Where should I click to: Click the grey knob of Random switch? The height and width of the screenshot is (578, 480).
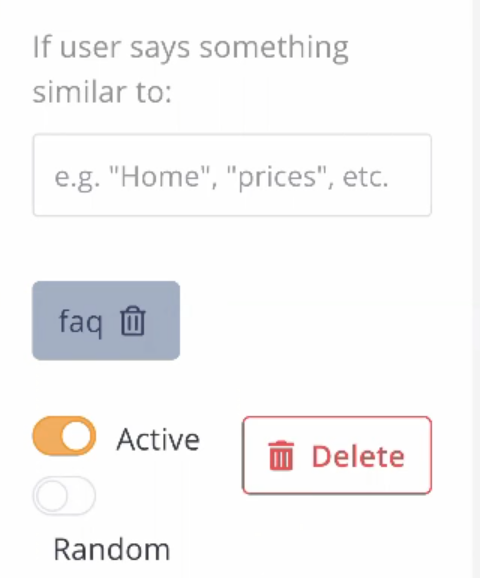[52, 495]
